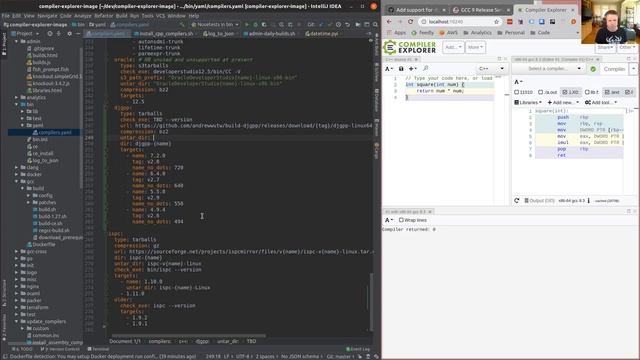Open Project panel settings gear icon
This screenshot has height=360, width=640.
pyautogui.click(x=69, y=33)
